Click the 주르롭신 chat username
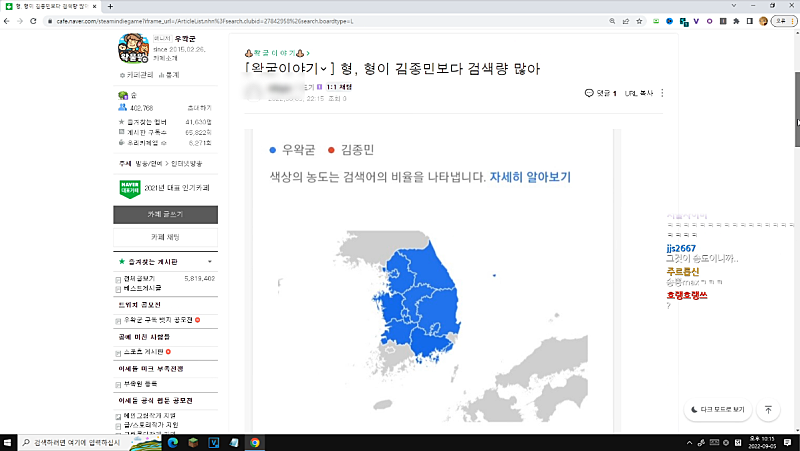The width and height of the screenshot is (800, 451). (683, 272)
